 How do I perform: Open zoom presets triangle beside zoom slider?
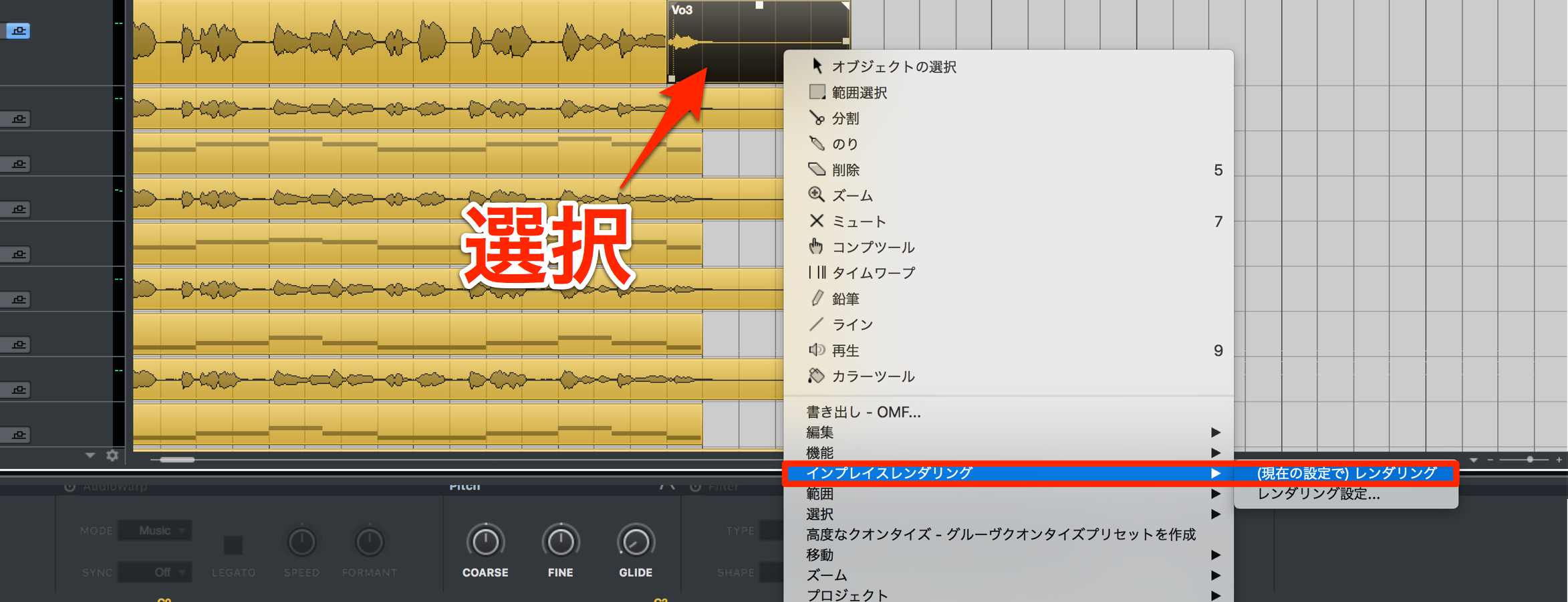(x=1474, y=460)
